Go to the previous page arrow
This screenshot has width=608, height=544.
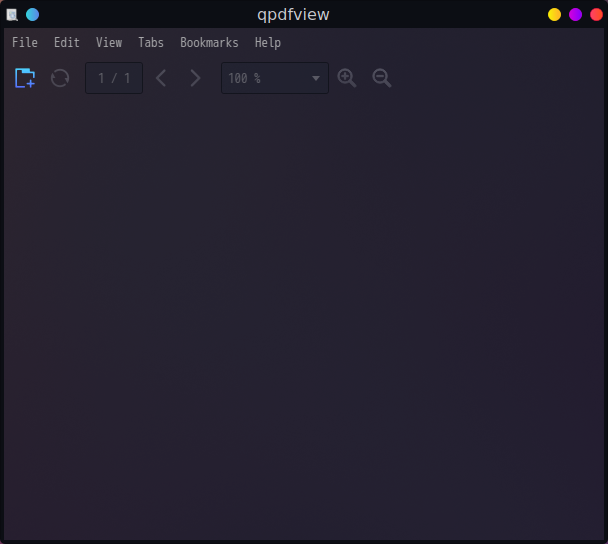[161, 78]
